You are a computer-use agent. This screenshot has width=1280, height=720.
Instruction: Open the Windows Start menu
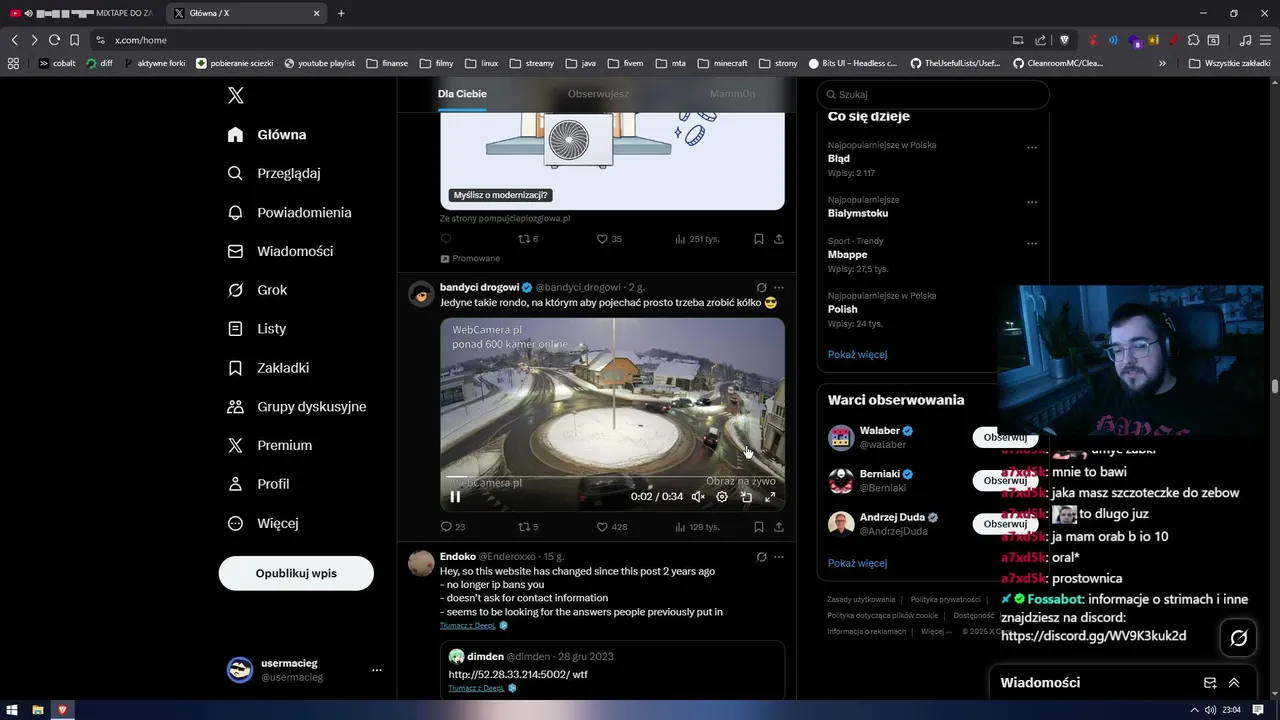(x=12, y=710)
